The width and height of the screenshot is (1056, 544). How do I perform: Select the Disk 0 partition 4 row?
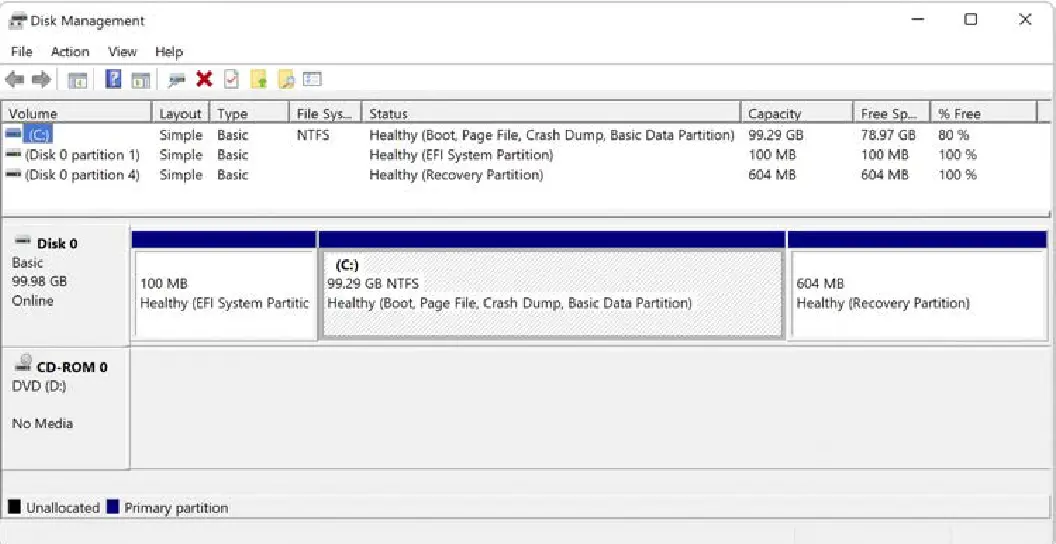[81, 175]
